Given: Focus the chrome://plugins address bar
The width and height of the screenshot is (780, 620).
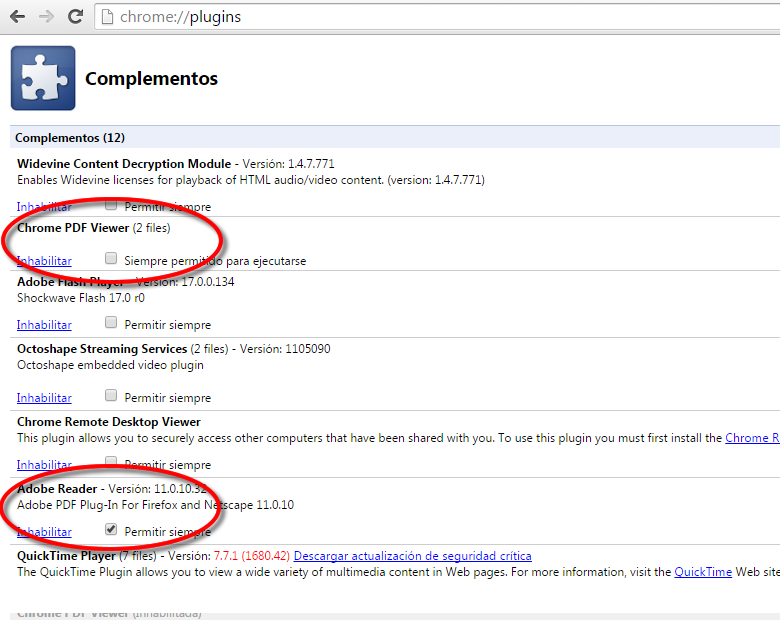Looking at the screenshot, I should point(400,17).
